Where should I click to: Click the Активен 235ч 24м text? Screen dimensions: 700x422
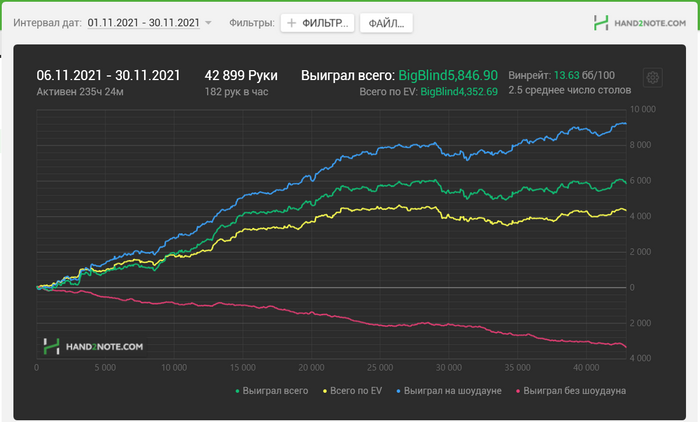pos(80,92)
